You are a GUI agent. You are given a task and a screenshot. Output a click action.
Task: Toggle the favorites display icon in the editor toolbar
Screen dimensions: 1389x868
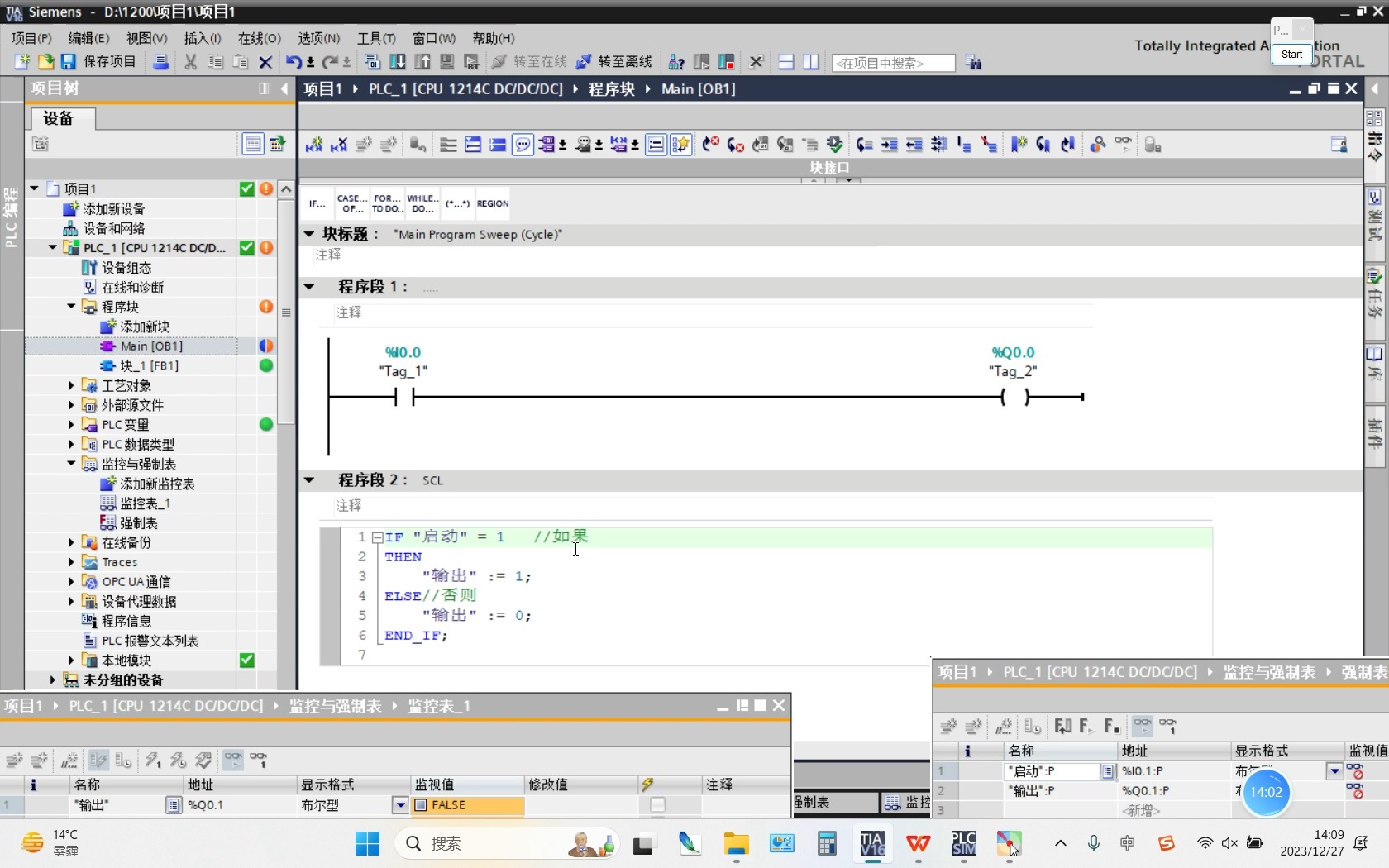click(680, 145)
